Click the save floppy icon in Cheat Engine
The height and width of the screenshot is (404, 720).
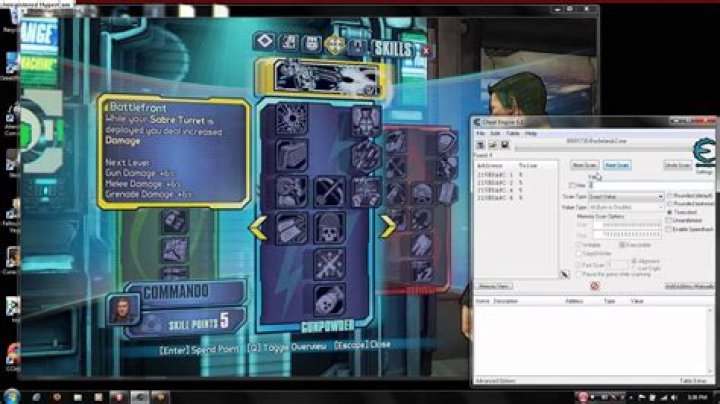pyautogui.click(x=505, y=145)
